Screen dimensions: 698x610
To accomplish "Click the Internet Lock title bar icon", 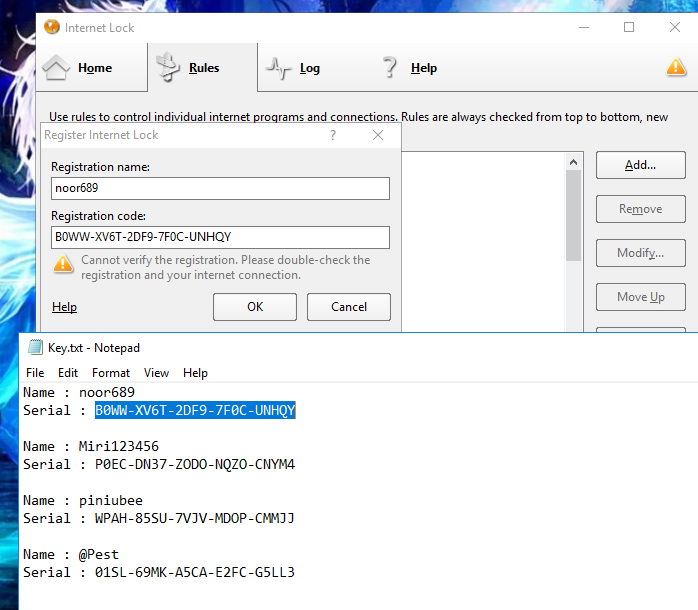I will (52, 27).
